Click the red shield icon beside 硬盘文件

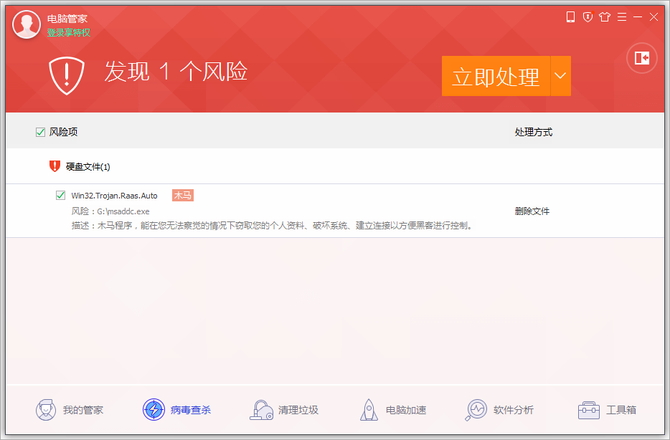coord(55,166)
